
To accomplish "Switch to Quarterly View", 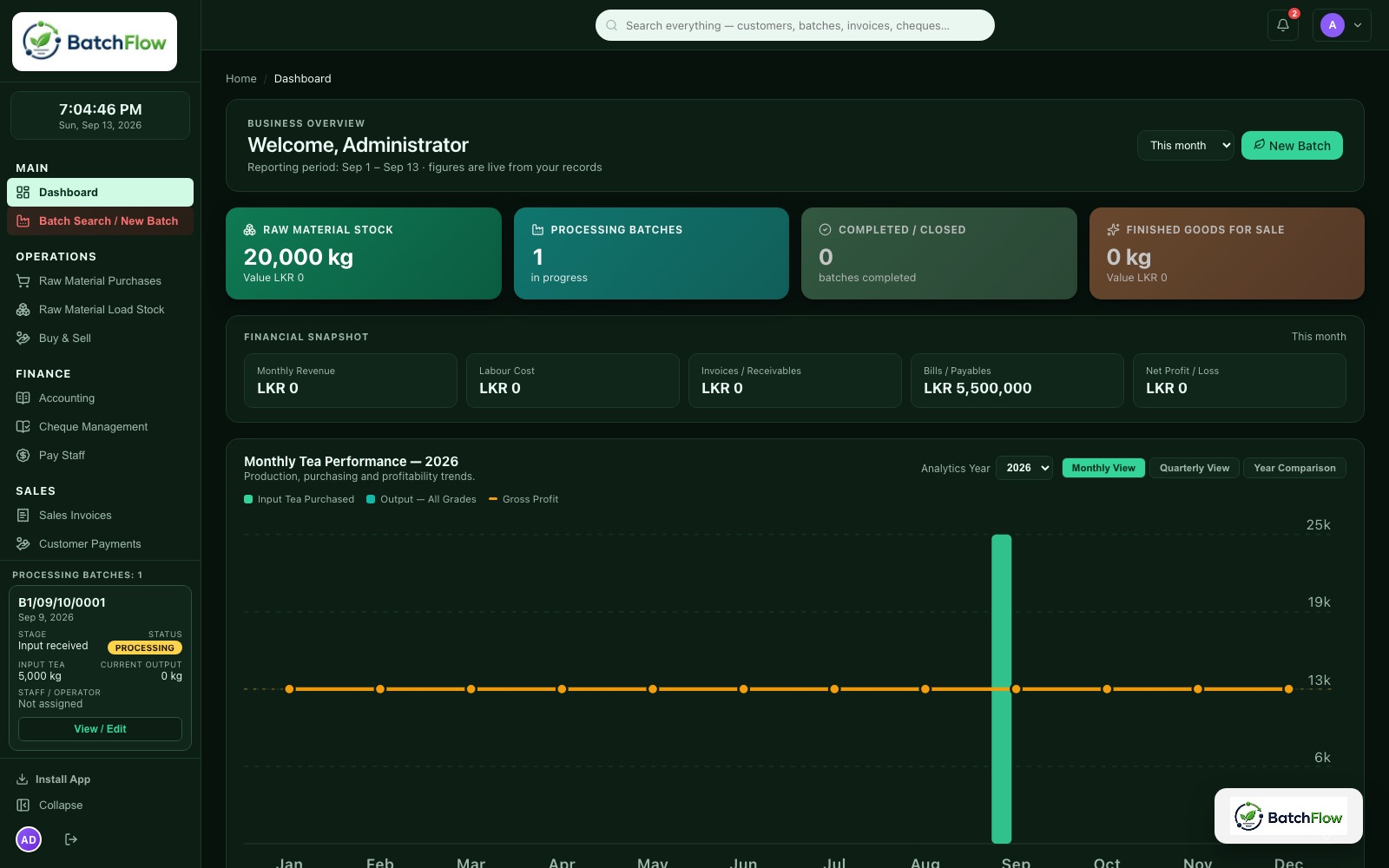I will pyautogui.click(x=1195, y=468).
